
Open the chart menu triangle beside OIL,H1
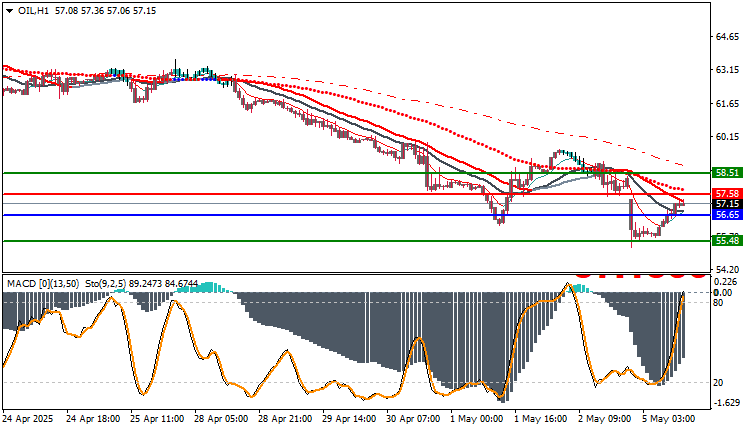[x=9, y=11]
